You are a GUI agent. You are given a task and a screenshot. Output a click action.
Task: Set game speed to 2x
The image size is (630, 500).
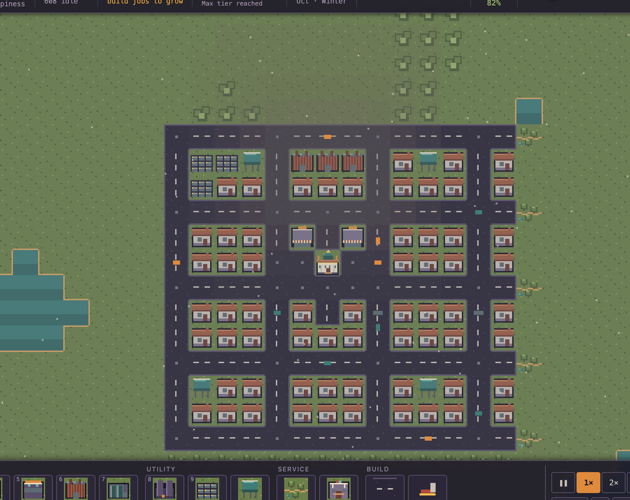[x=614, y=483]
